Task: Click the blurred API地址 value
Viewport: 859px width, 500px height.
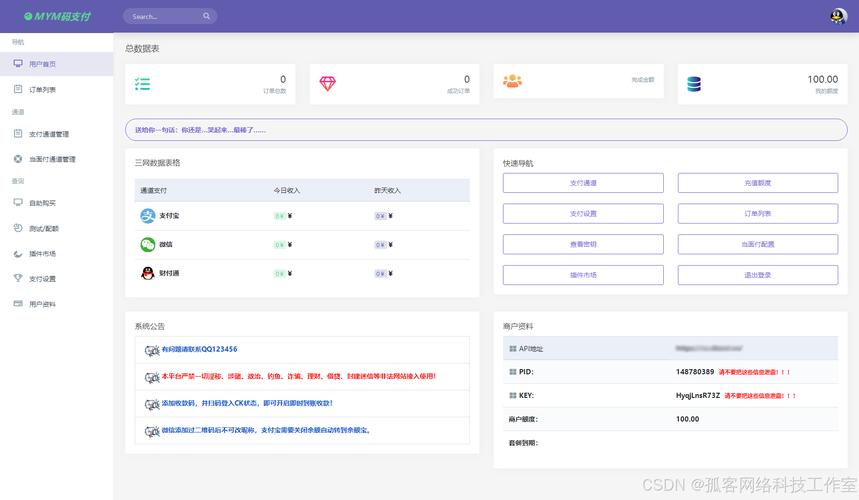Action: pos(709,348)
